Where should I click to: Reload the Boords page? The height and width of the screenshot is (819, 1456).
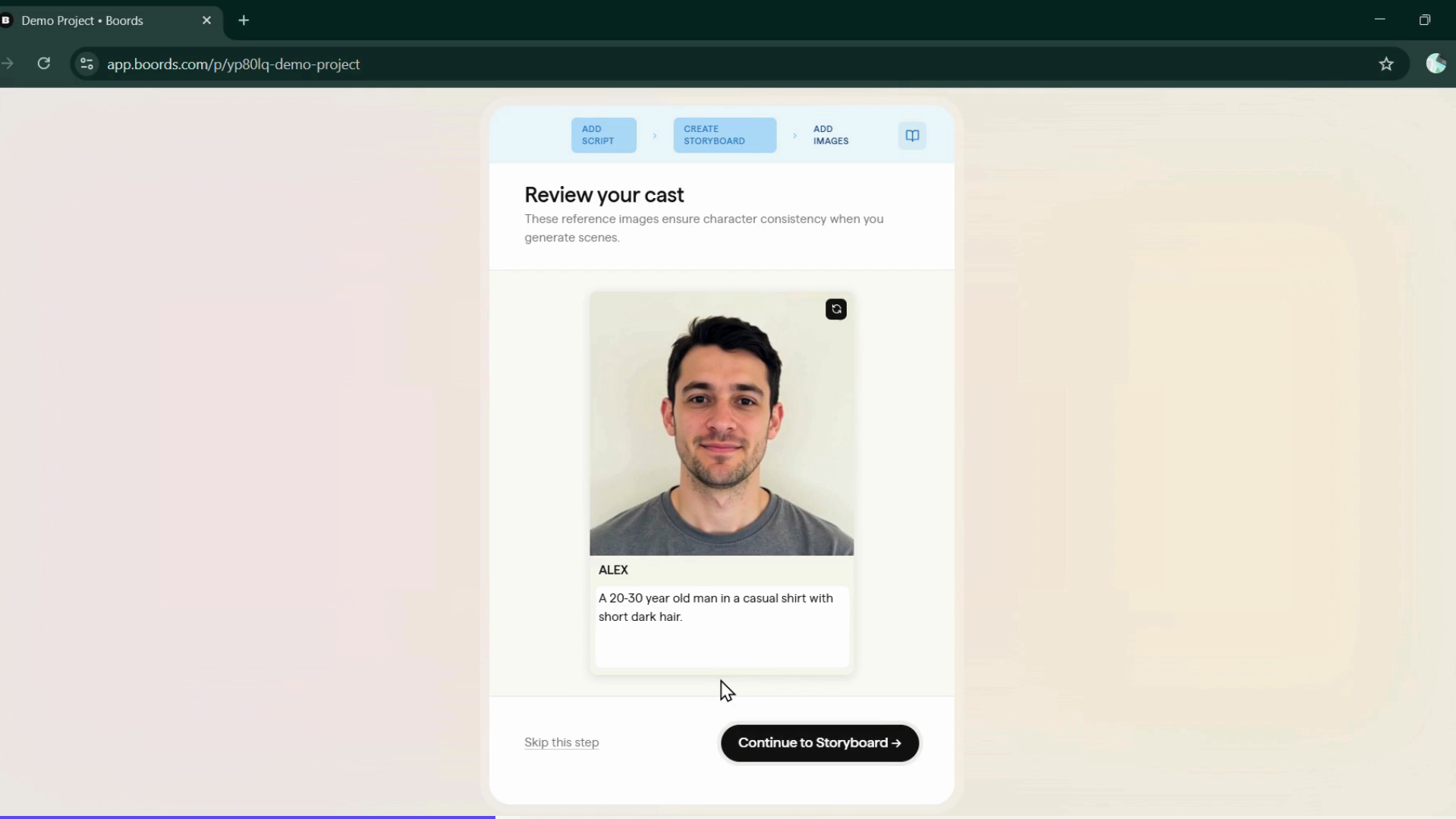point(44,64)
